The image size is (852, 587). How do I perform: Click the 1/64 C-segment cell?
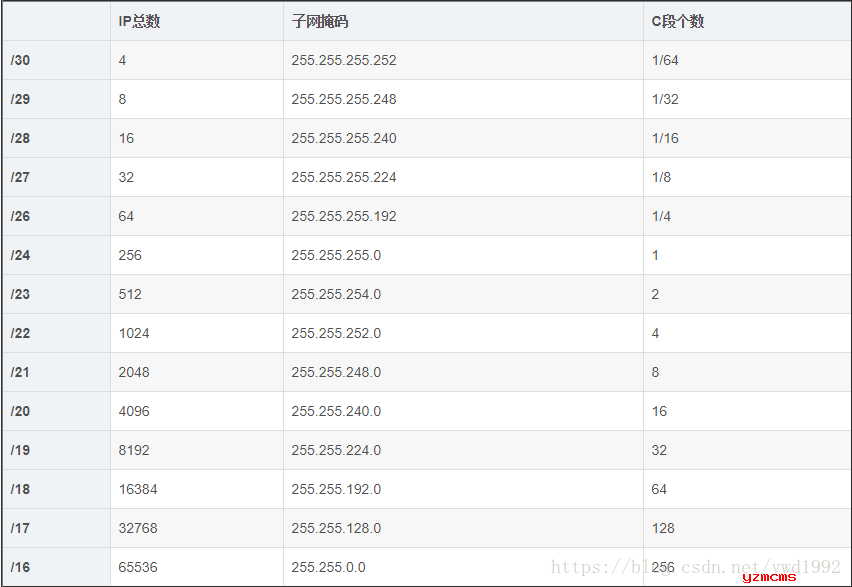(665, 60)
